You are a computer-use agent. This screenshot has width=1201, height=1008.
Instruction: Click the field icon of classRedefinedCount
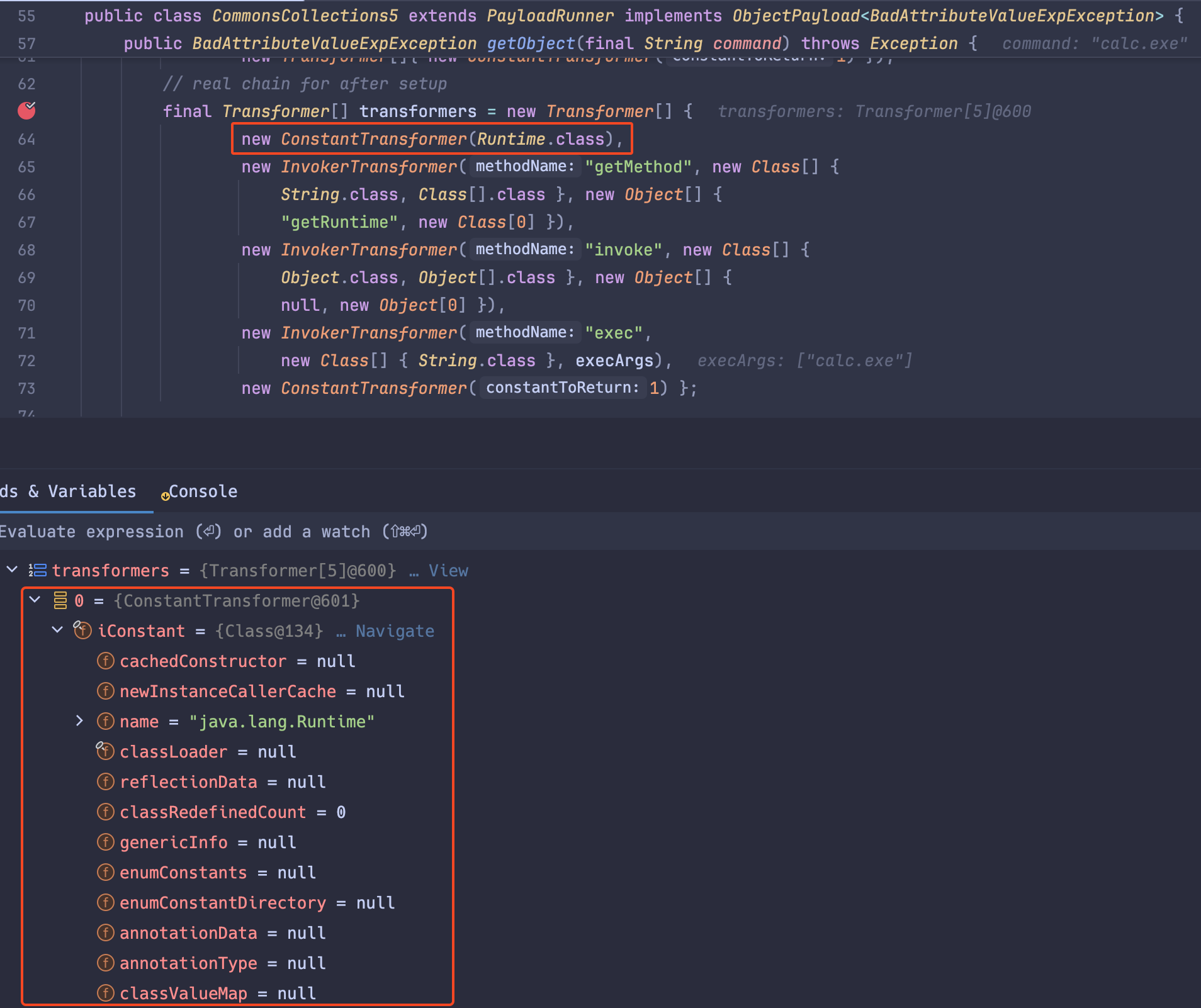pyautogui.click(x=105, y=812)
